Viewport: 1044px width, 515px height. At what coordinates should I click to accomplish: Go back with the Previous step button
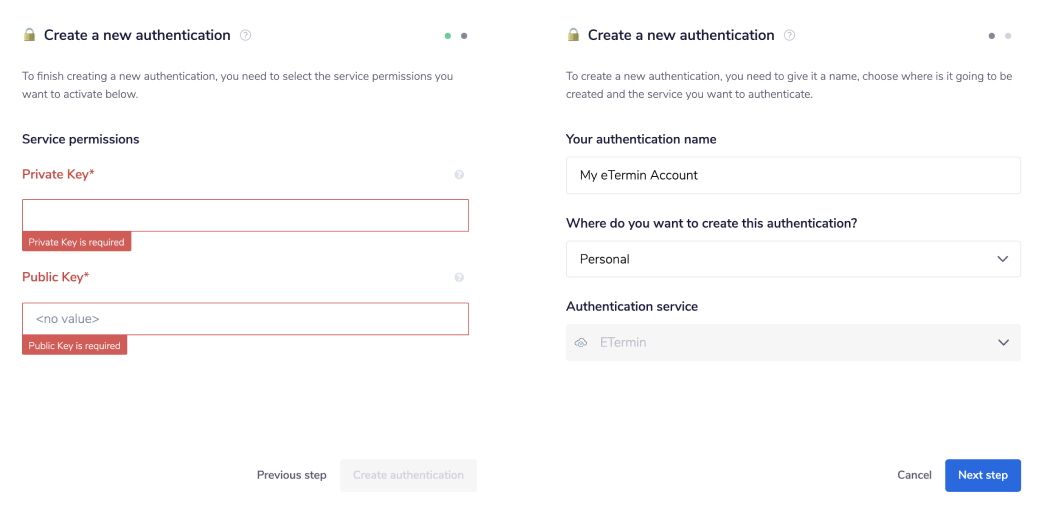click(x=291, y=475)
